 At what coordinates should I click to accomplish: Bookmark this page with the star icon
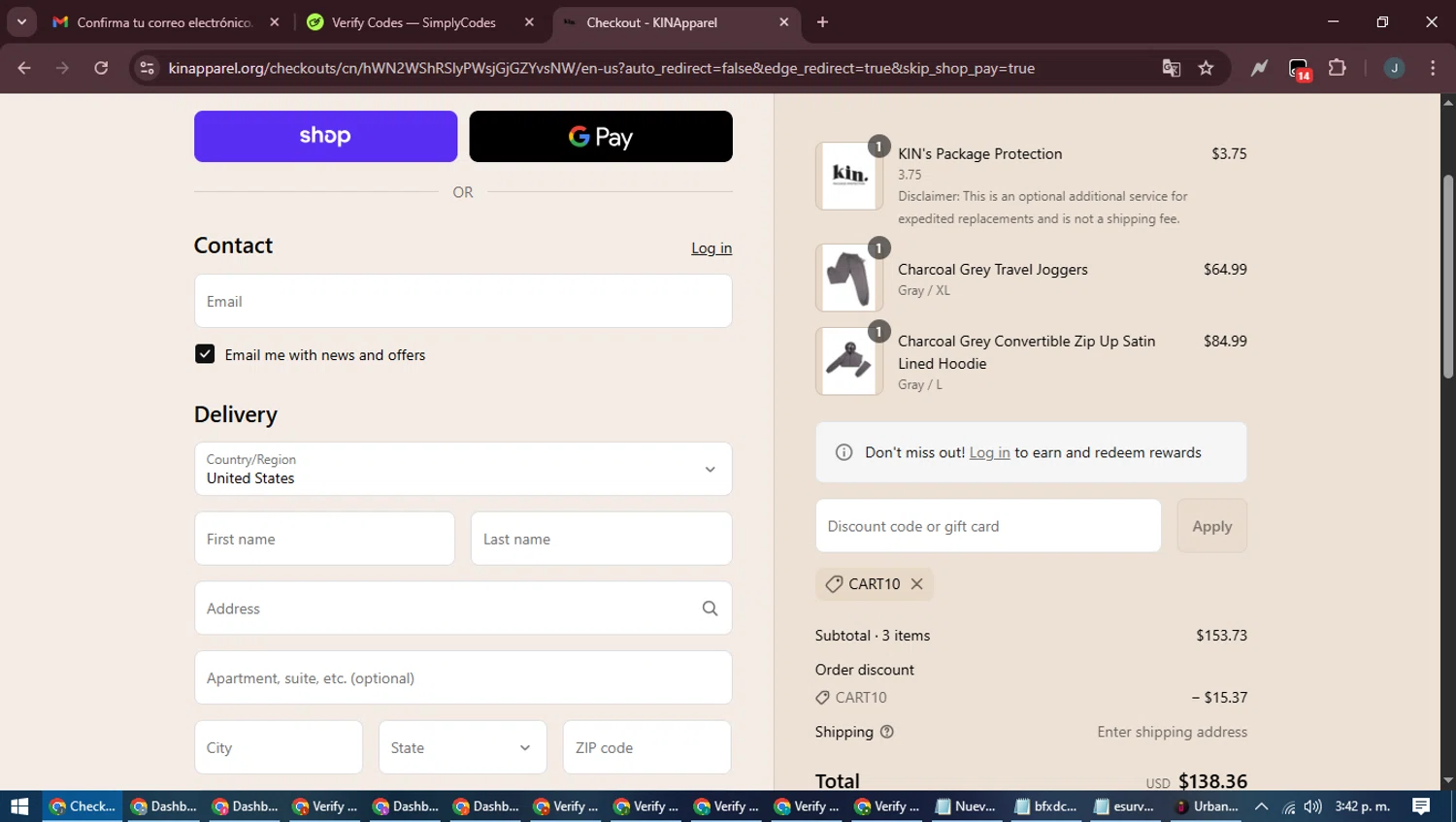[1206, 68]
